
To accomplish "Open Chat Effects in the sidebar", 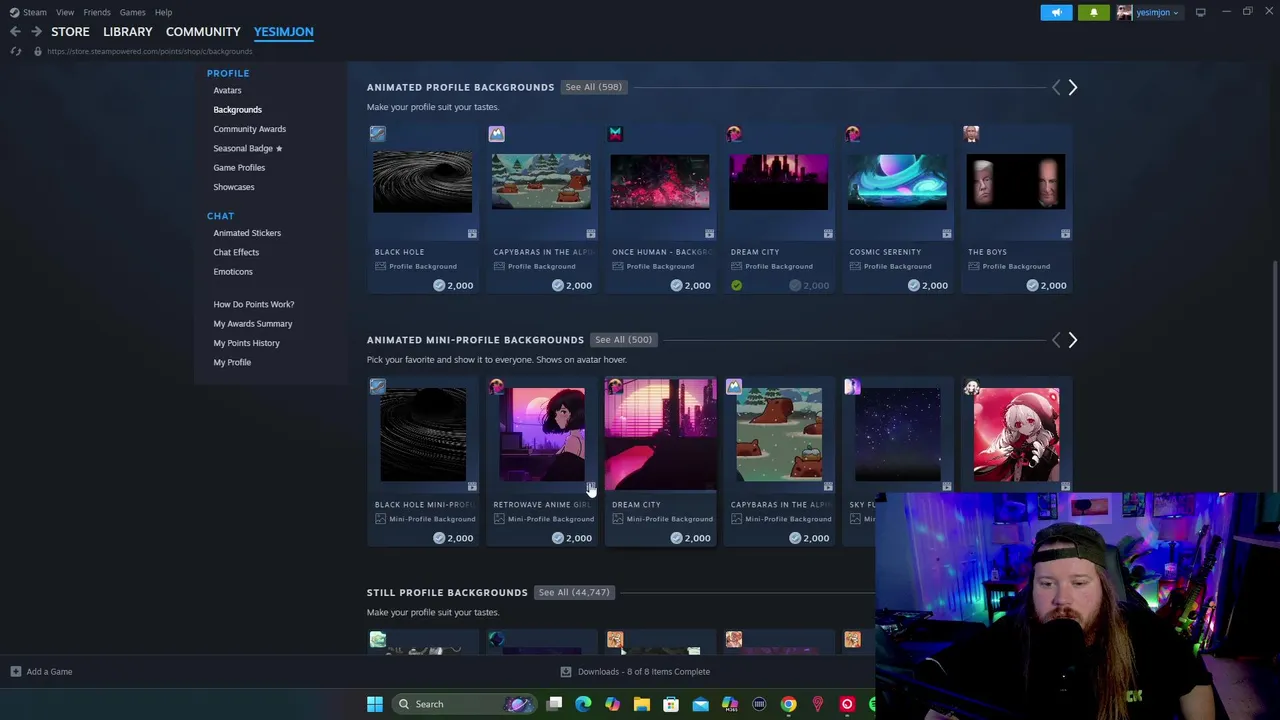I will 236,252.
